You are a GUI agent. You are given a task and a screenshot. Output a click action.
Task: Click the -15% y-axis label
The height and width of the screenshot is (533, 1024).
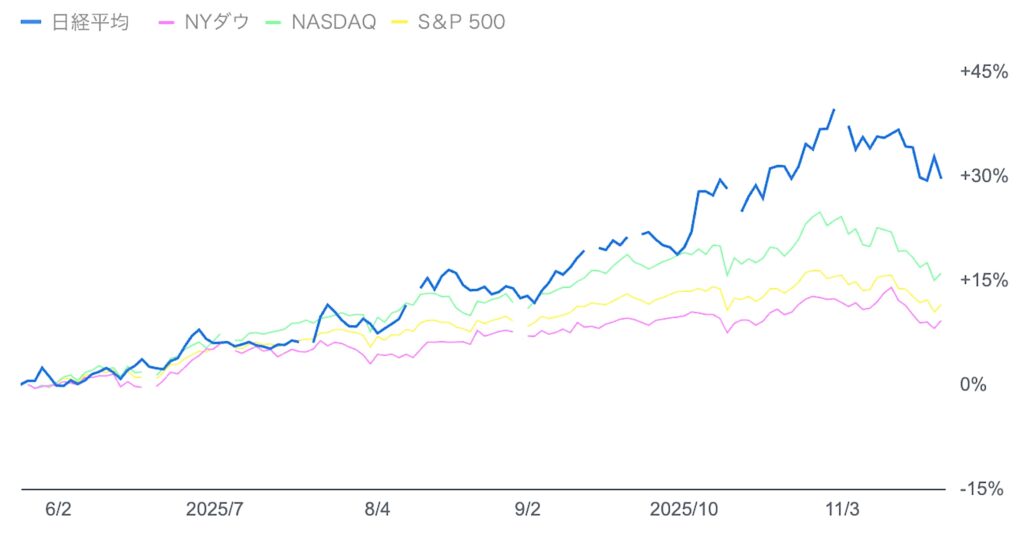click(979, 488)
